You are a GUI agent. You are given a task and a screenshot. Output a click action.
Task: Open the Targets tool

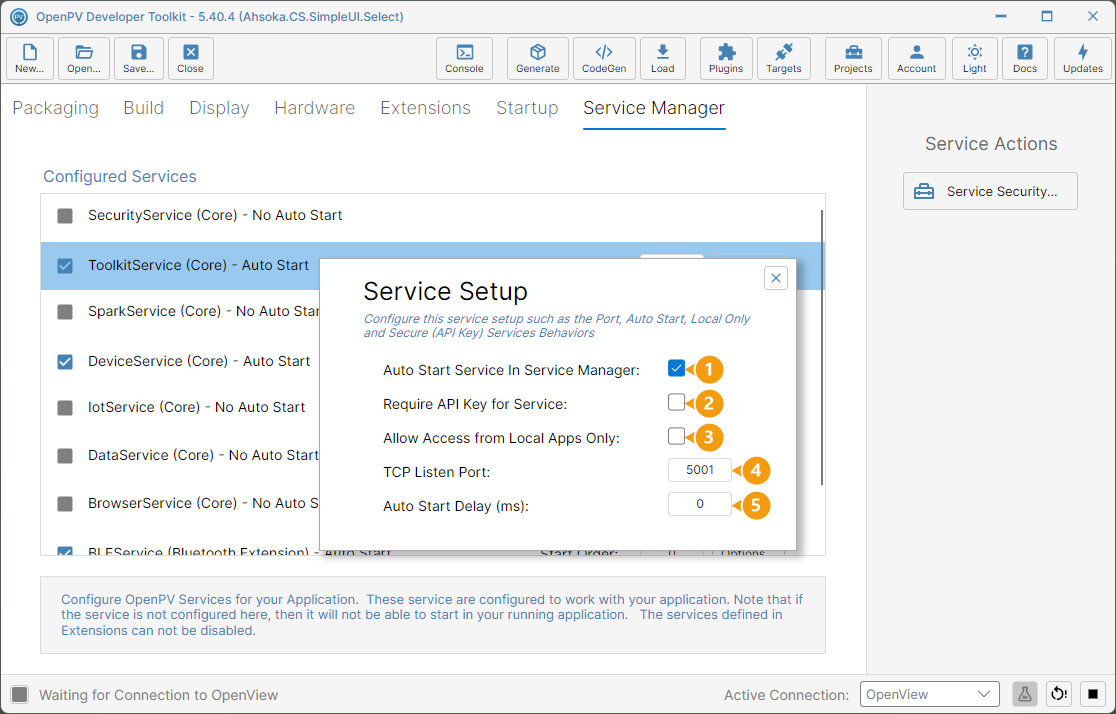click(x=784, y=58)
